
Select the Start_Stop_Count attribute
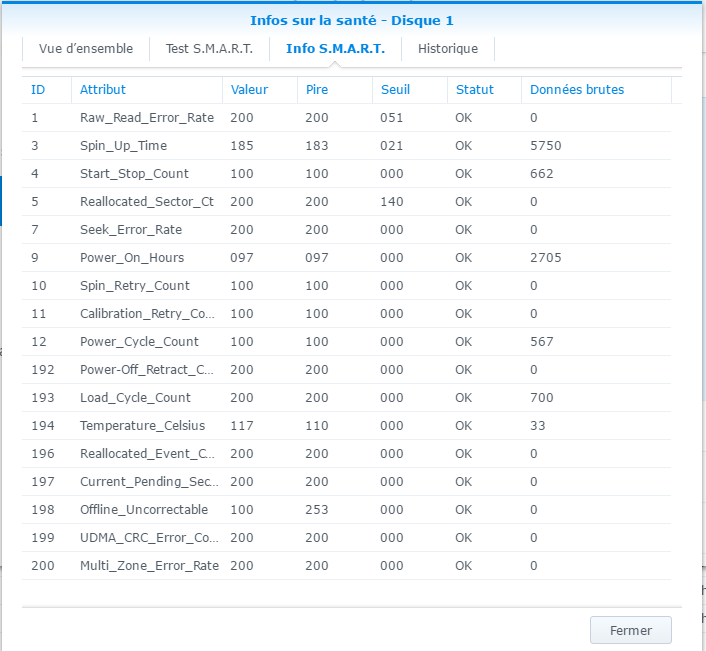click(134, 174)
